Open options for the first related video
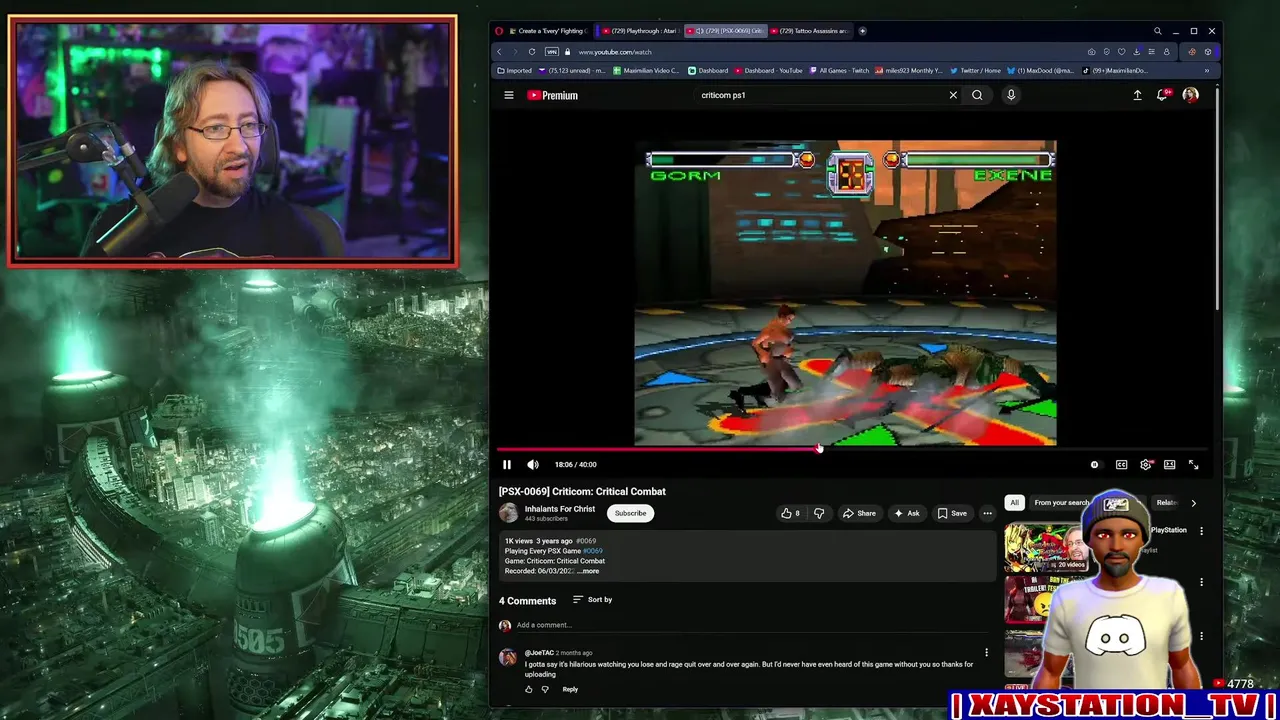 click(1202, 531)
